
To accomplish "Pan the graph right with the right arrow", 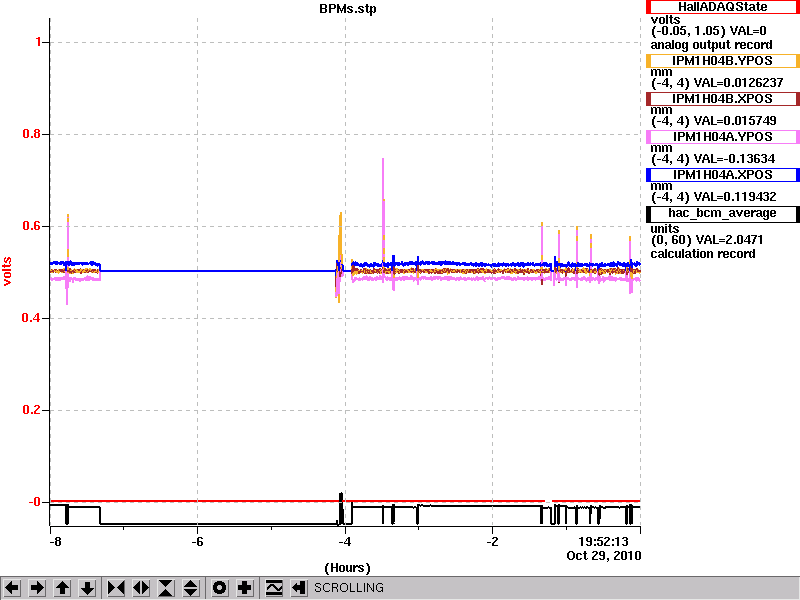I will click(x=37, y=588).
